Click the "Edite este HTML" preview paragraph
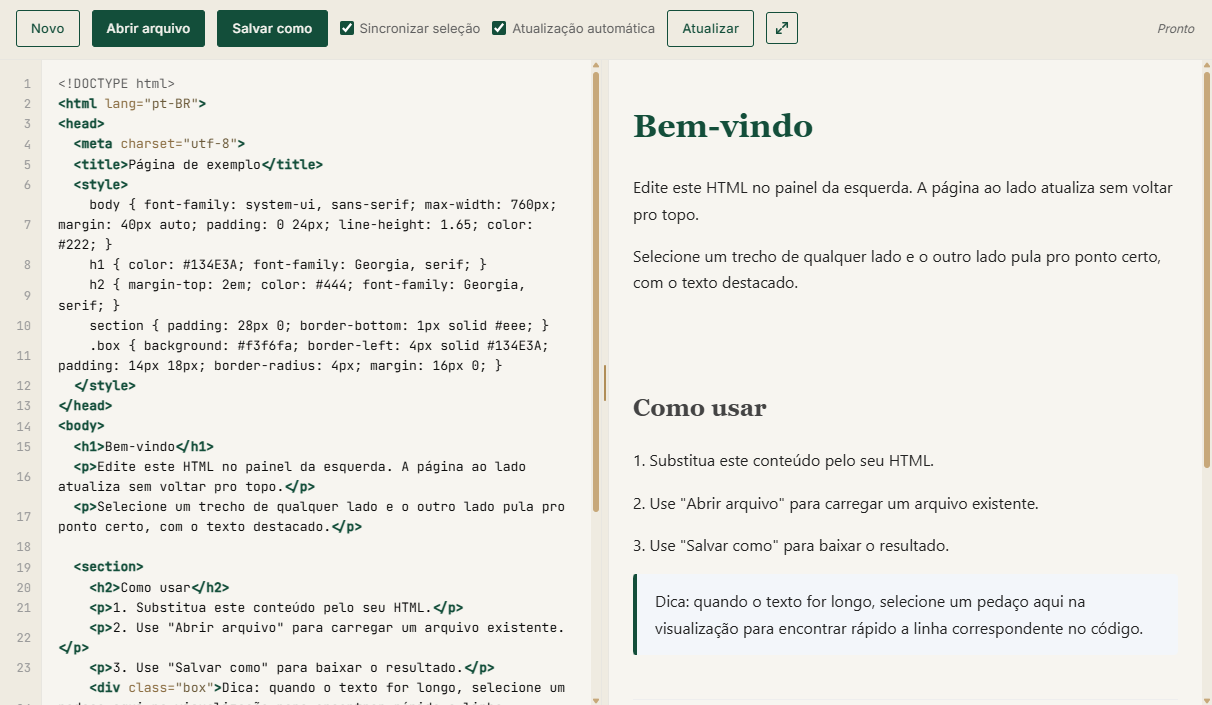The width and height of the screenshot is (1212, 705). pyautogui.click(x=903, y=201)
